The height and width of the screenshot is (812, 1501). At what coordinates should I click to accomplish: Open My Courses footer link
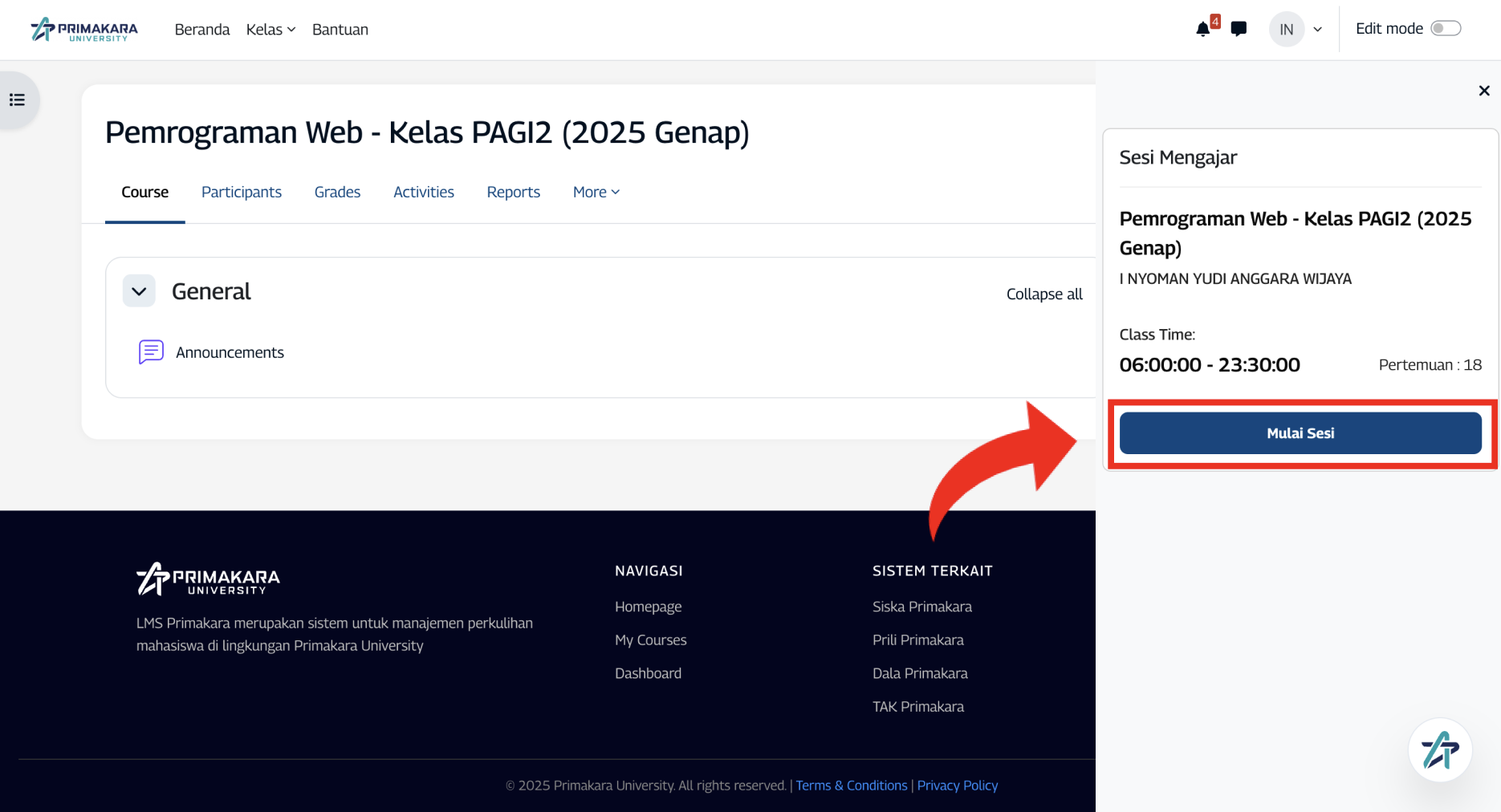651,639
